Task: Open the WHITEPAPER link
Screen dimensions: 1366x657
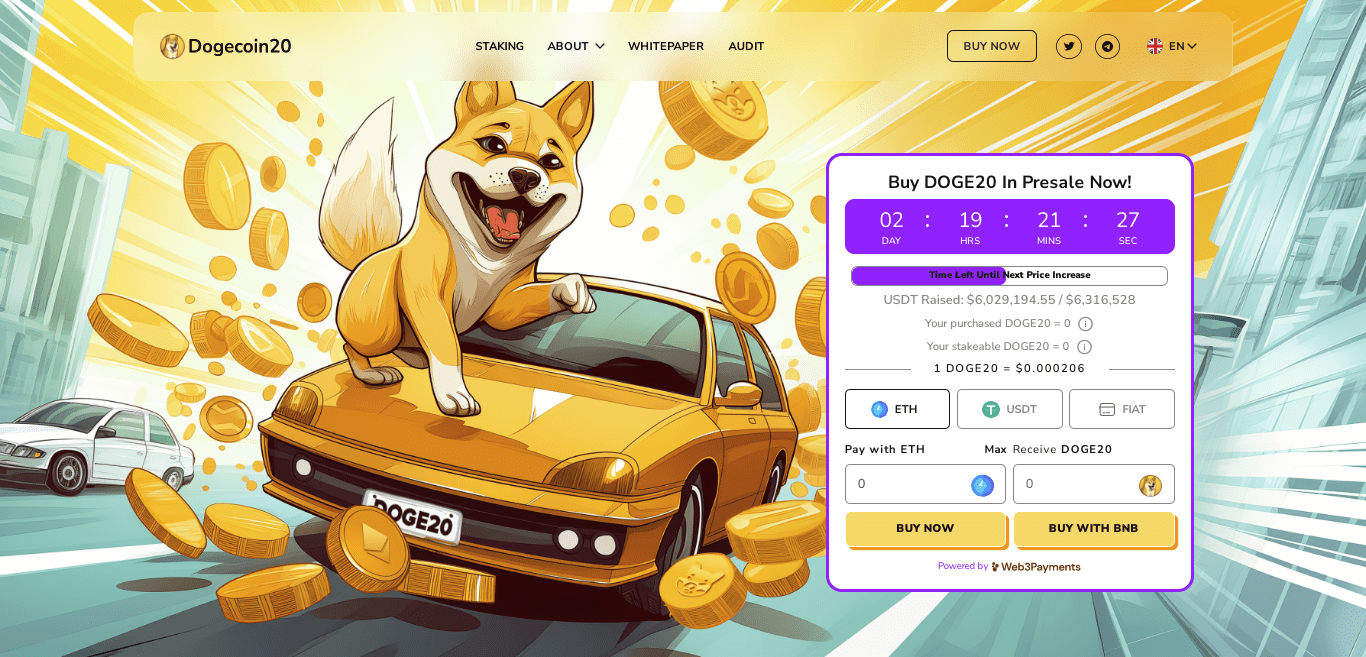Action: [x=666, y=46]
